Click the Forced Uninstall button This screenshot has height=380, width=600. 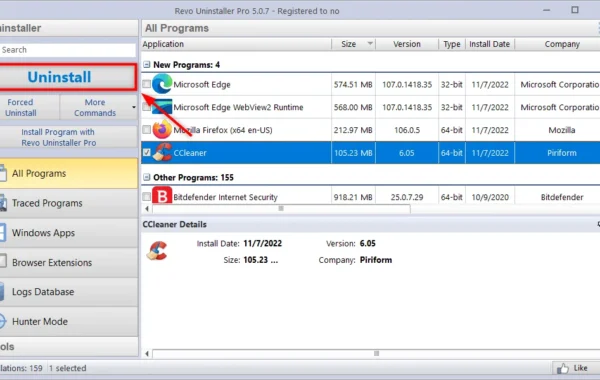pyautogui.click(x=29, y=108)
